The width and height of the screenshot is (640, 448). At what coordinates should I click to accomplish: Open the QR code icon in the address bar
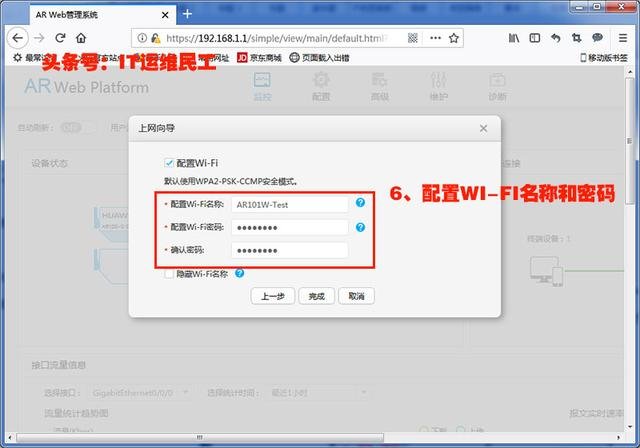click(413, 38)
